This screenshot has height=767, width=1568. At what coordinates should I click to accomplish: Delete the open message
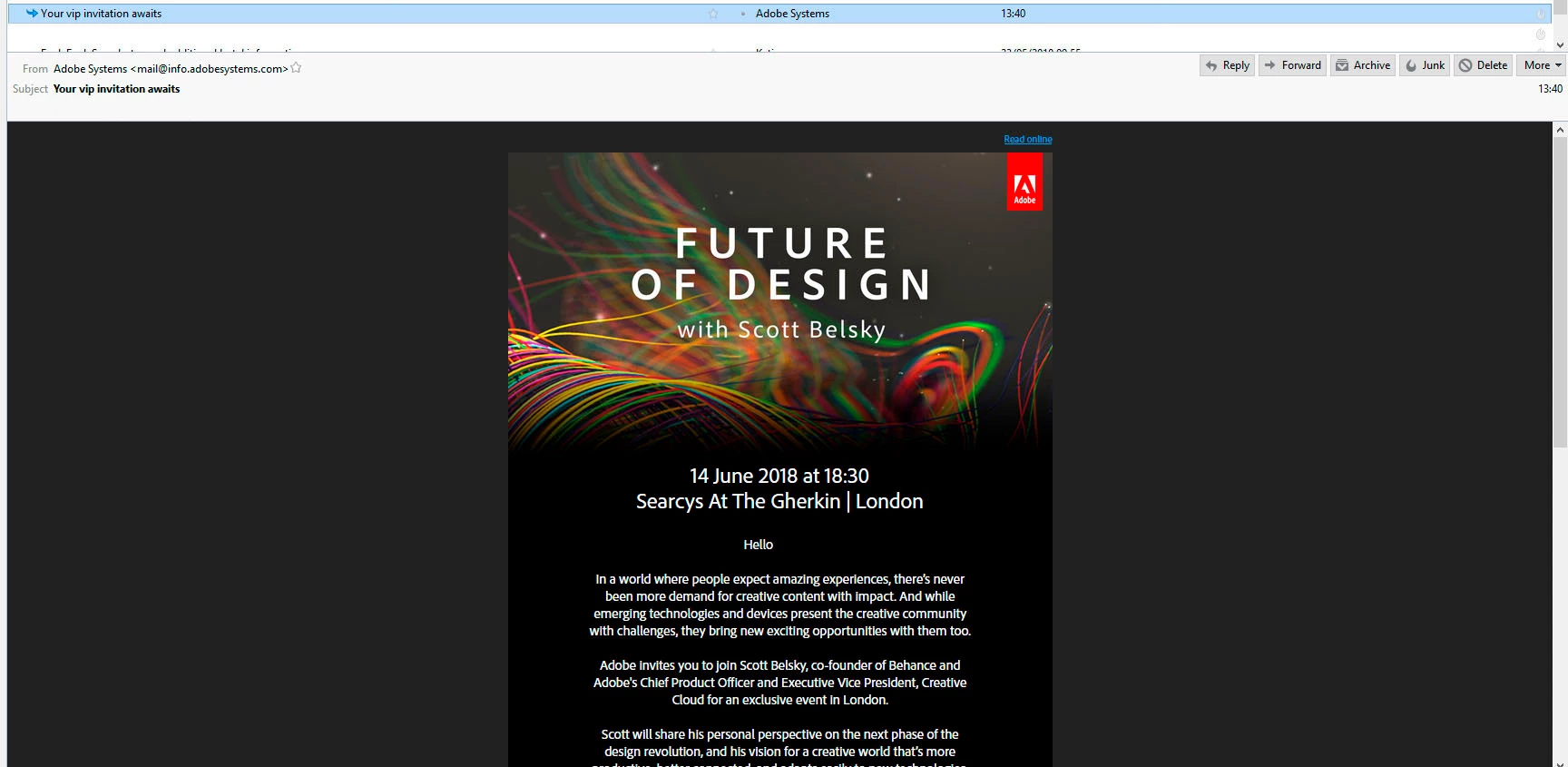click(x=1483, y=65)
